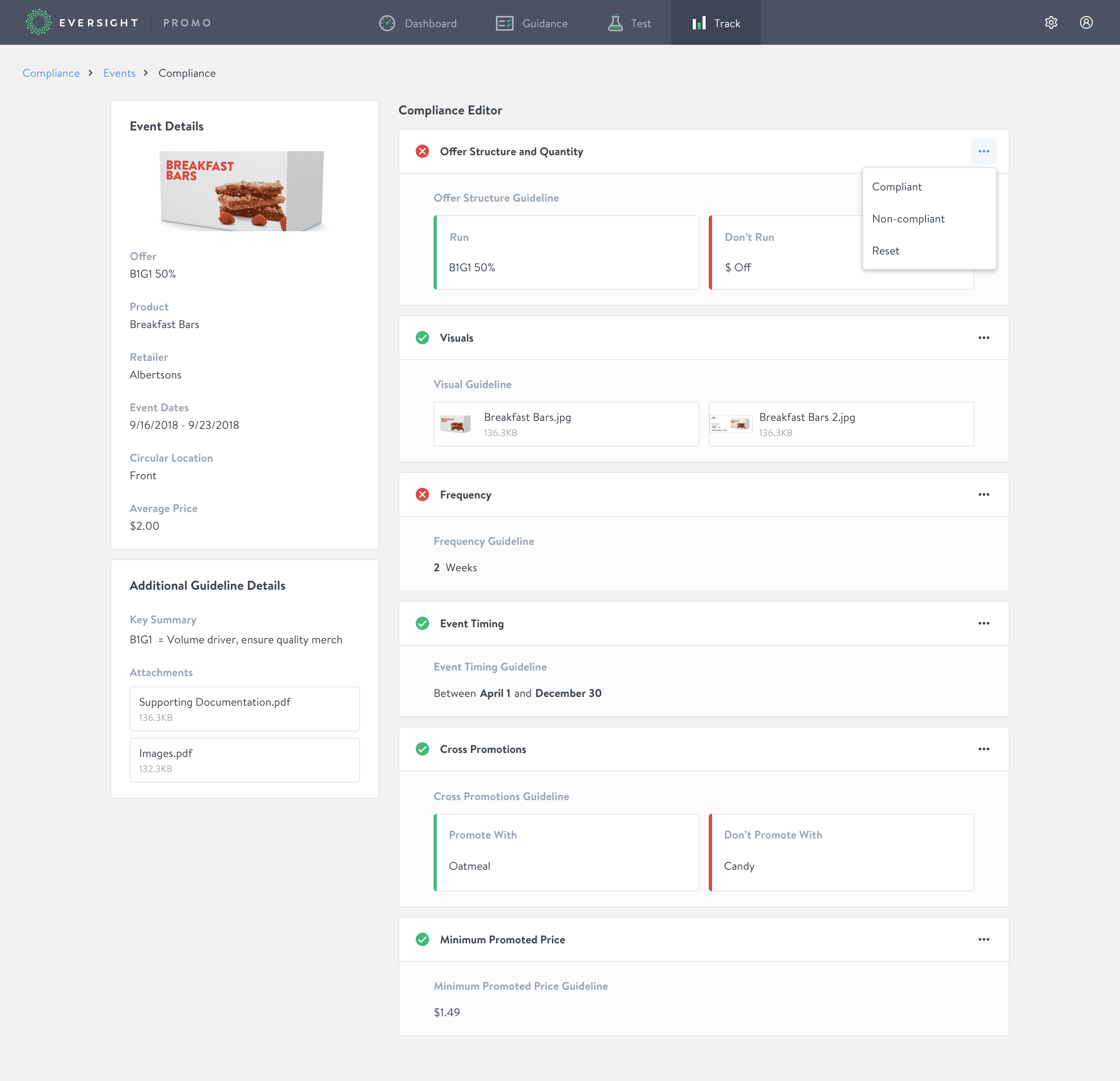Image resolution: width=1120 pixels, height=1081 pixels.
Task: Open Images.pdf attachment
Action: coord(244,760)
